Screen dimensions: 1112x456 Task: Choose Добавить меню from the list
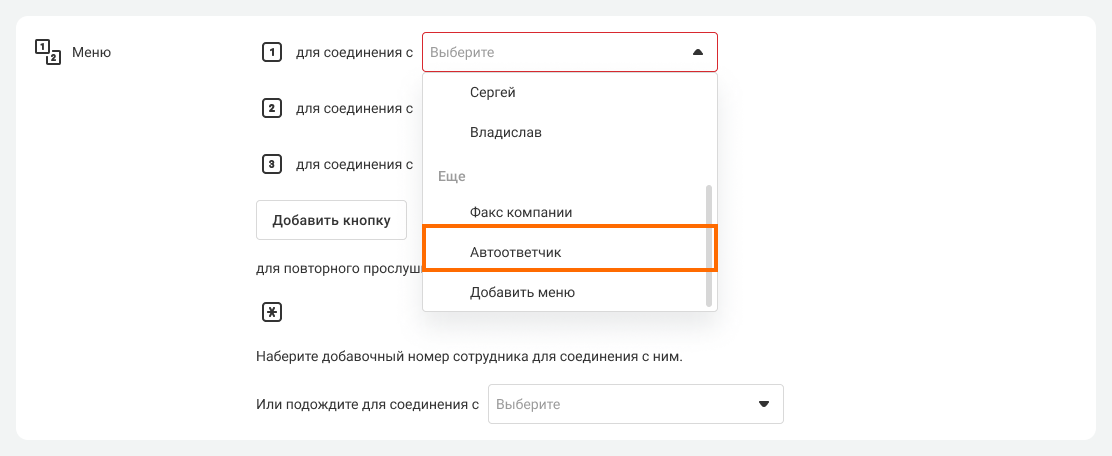pyautogui.click(x=522, y=293)
